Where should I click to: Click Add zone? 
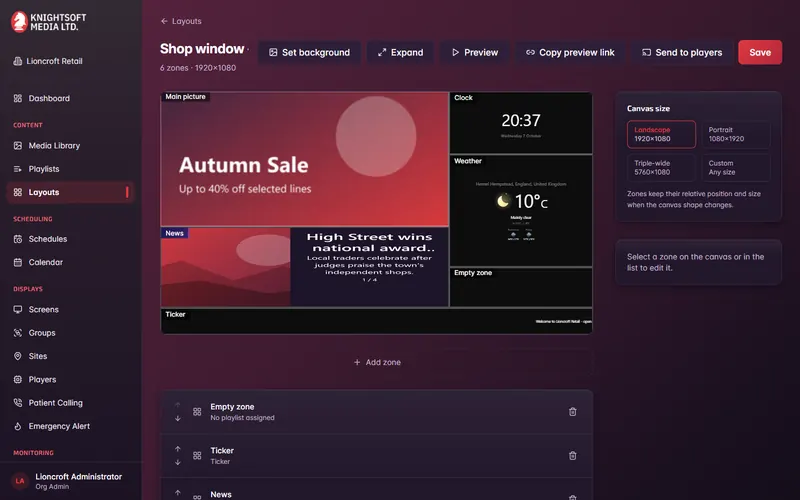point(377,362)
